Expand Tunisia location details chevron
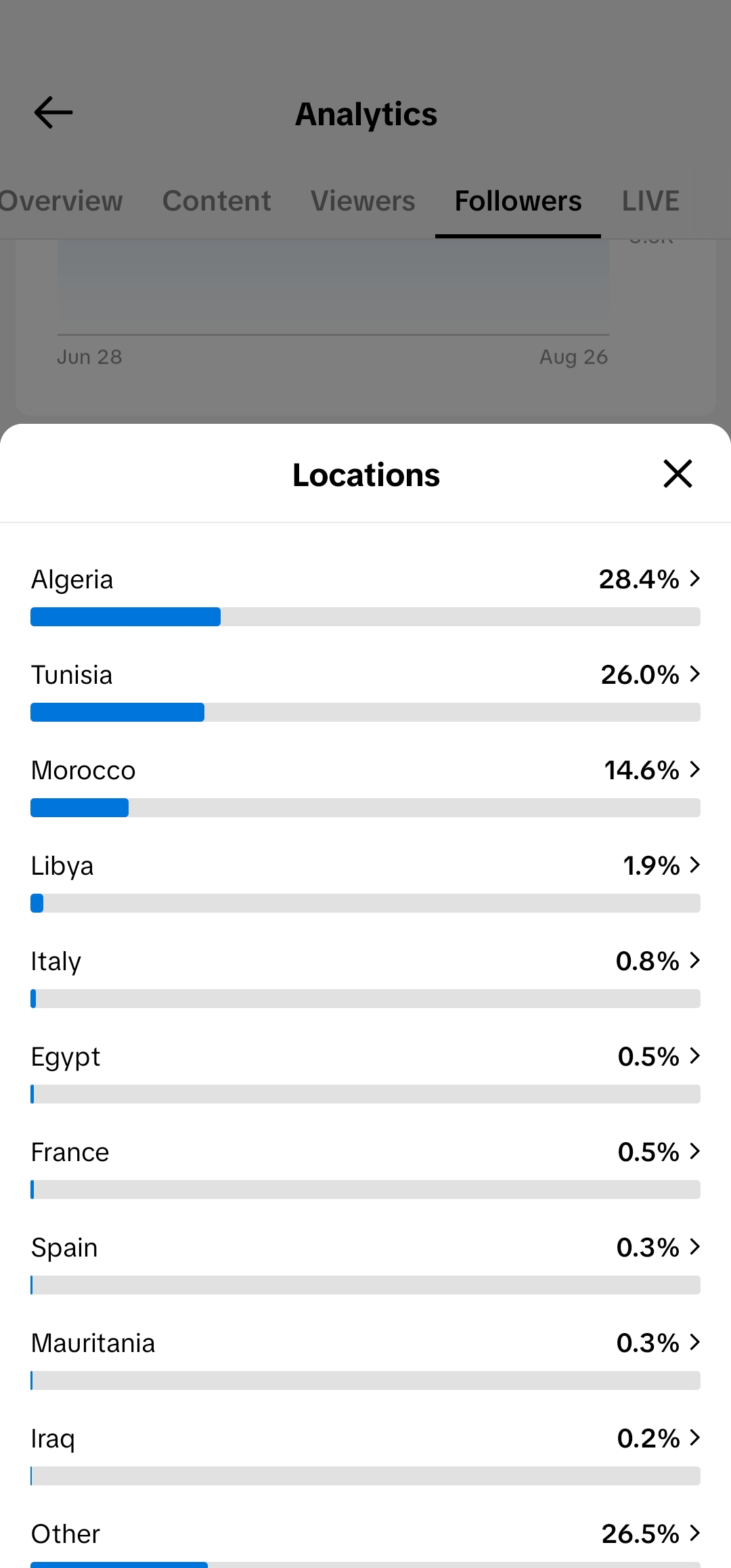 tap(694, 674)
